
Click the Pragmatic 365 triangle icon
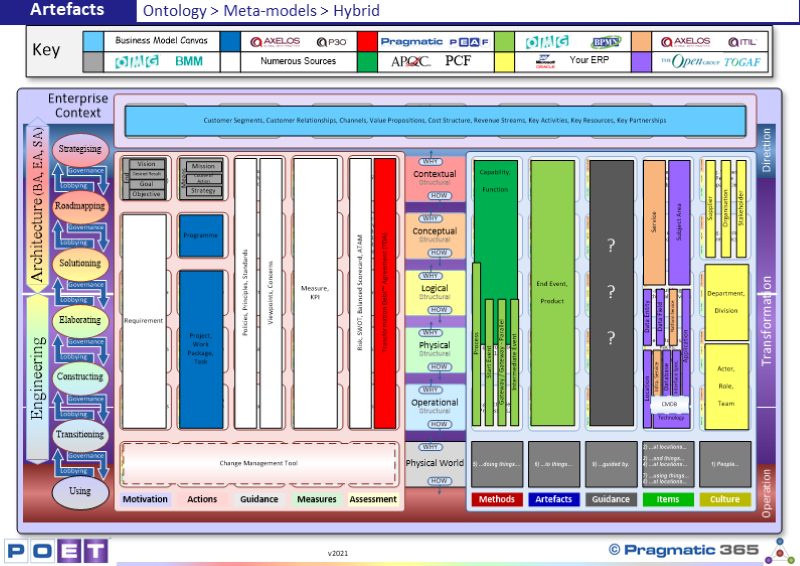coord(779,551)
